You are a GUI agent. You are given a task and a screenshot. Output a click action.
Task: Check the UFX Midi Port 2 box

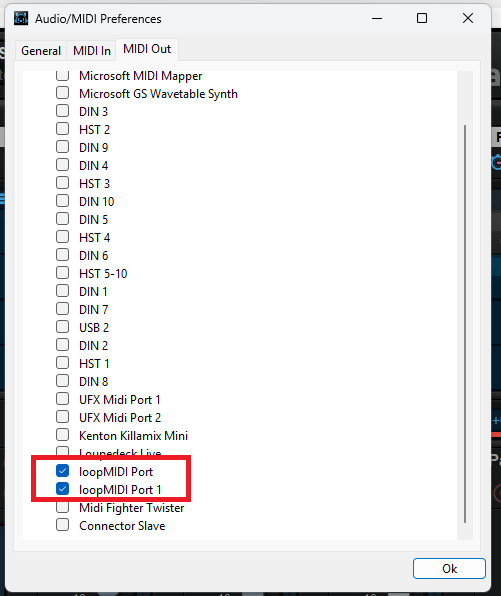(62, 417)
